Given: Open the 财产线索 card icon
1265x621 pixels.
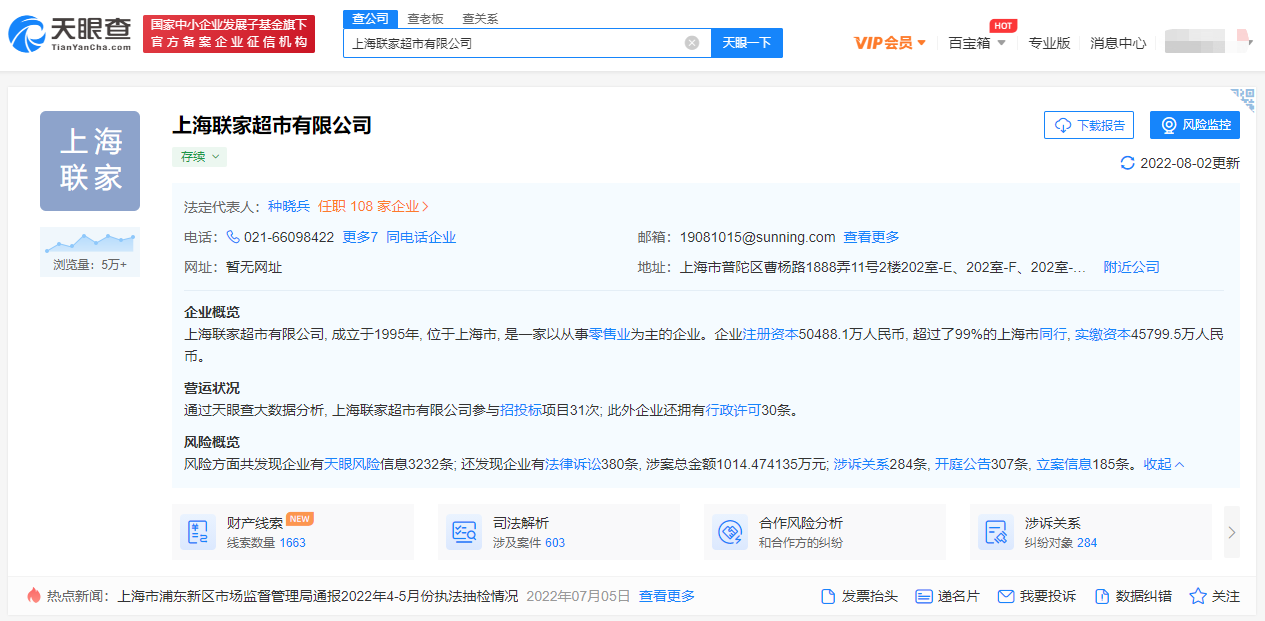Looking at the screenshot, I should pyautogui.click(x=198, y=532).
